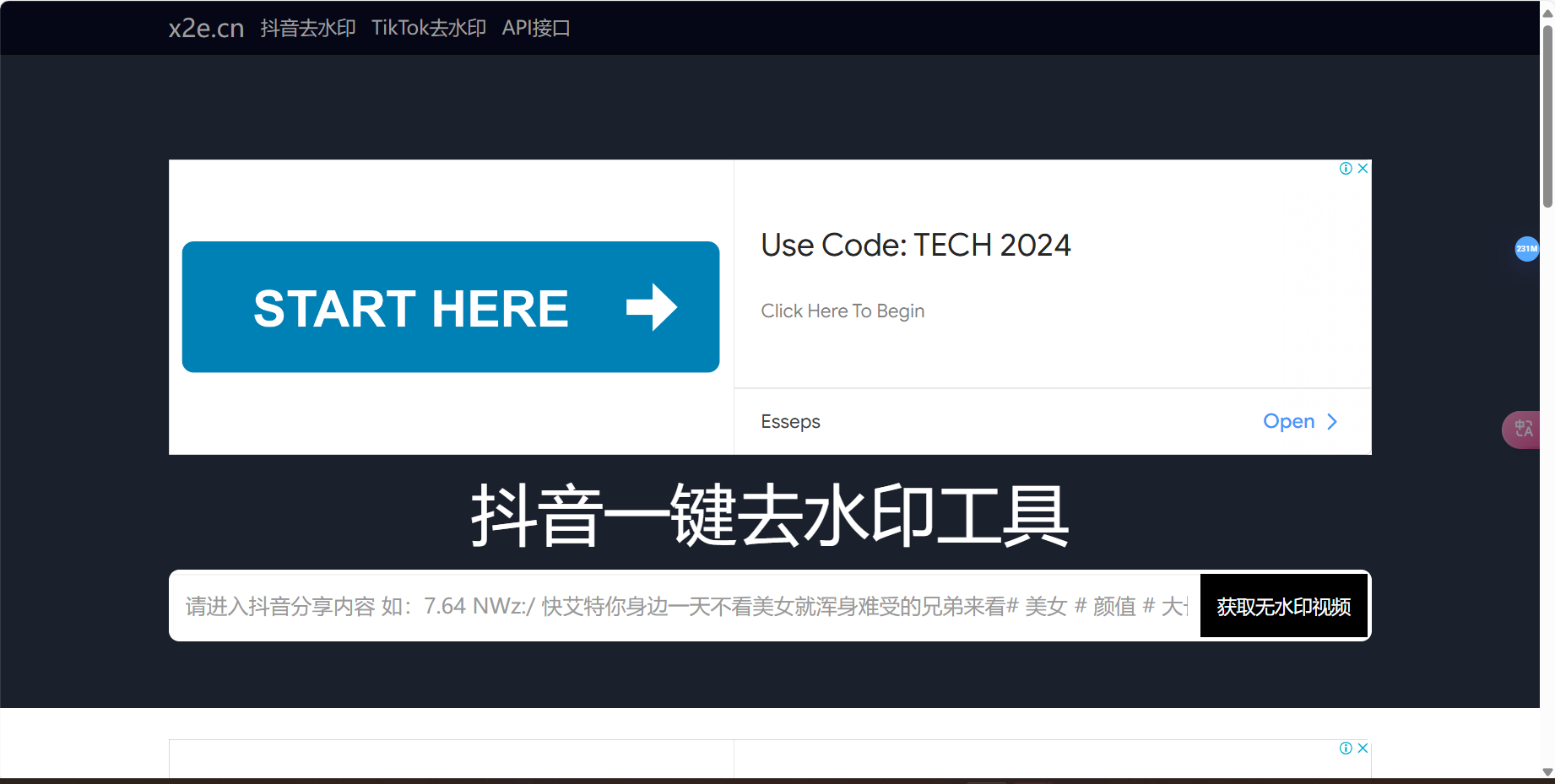This screenshot has width=1555, height=784.
Task: Click the x2e.cn site logo
Action: click(x=206, y=28)
